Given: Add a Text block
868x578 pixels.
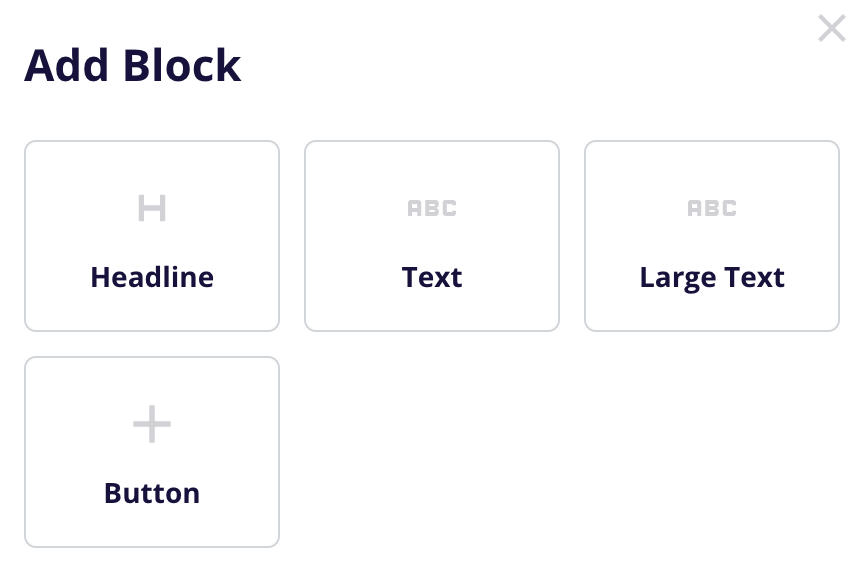Looking at the screenshot, I should tap(432, 236).
